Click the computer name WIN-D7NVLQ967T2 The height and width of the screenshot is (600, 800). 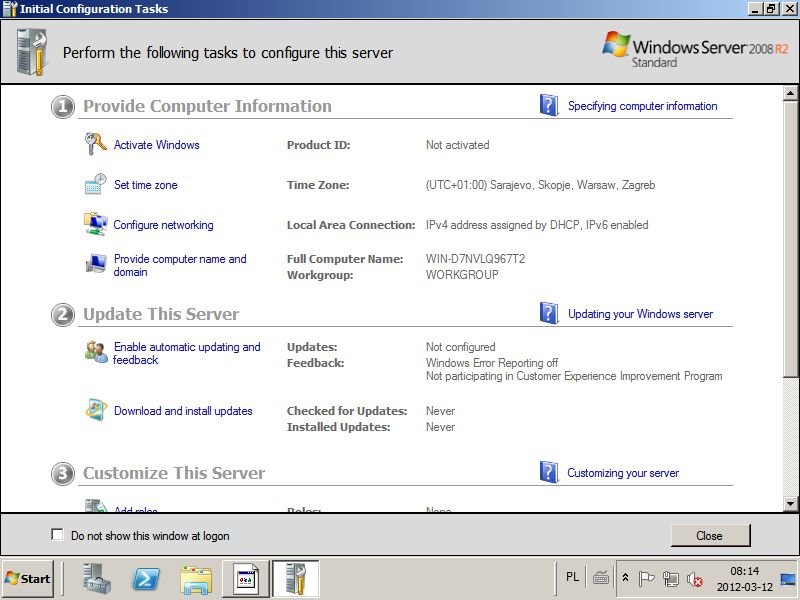[475, 259]
